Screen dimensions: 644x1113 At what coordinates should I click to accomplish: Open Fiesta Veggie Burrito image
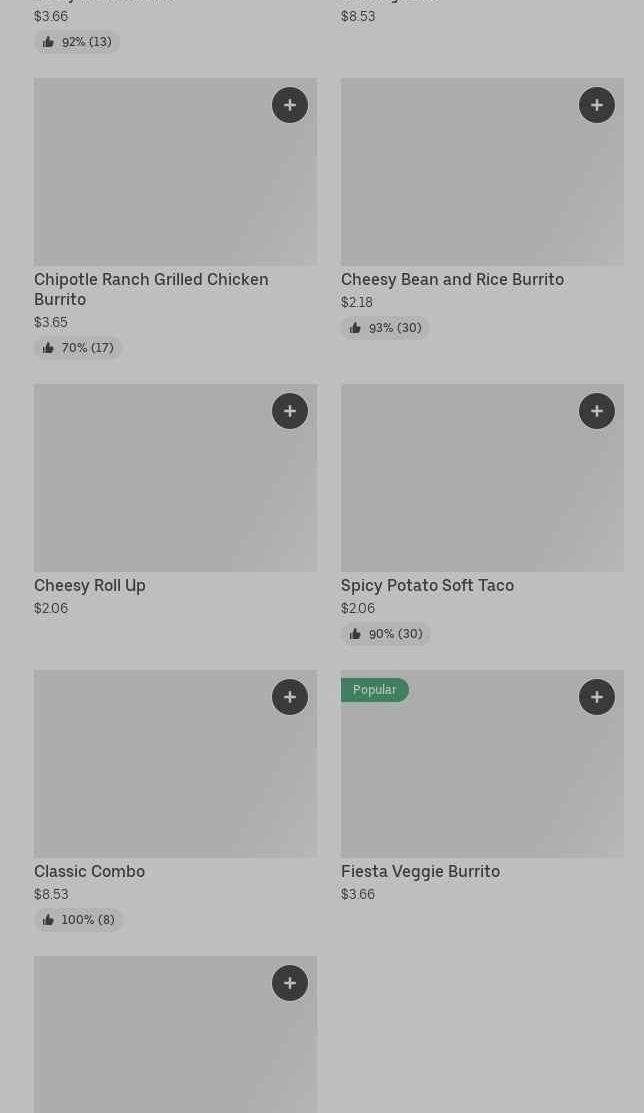point(482,774)
